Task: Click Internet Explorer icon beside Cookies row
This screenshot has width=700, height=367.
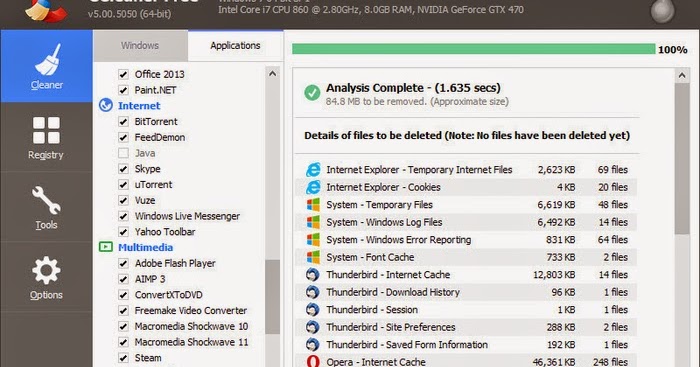Action: point(313,187)
